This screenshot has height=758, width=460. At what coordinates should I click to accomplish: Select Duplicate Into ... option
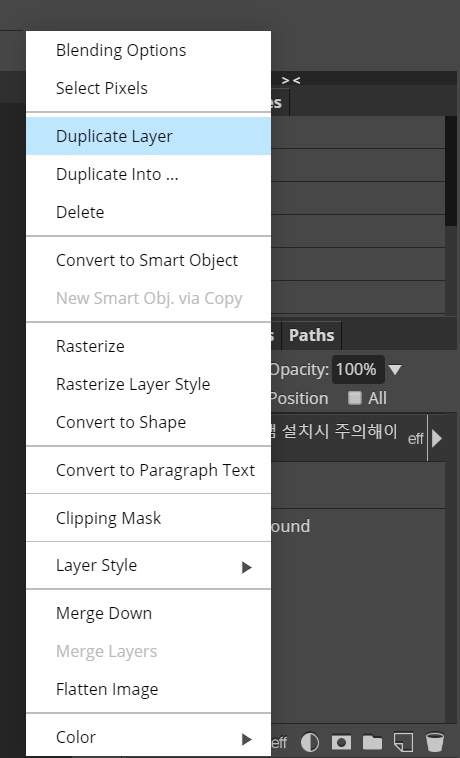click(148, 174)
